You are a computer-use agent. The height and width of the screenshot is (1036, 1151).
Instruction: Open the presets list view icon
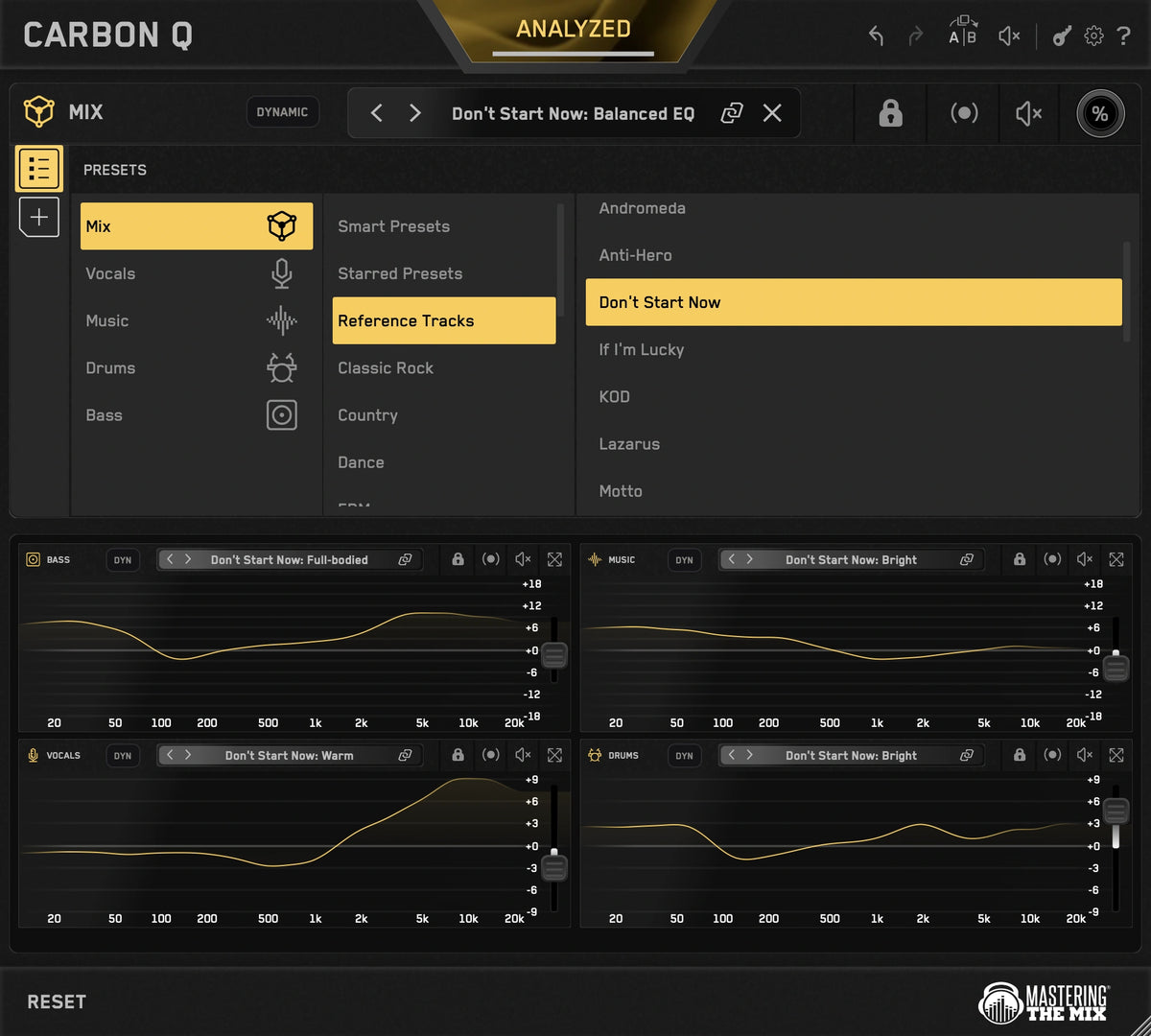[39, 169]
